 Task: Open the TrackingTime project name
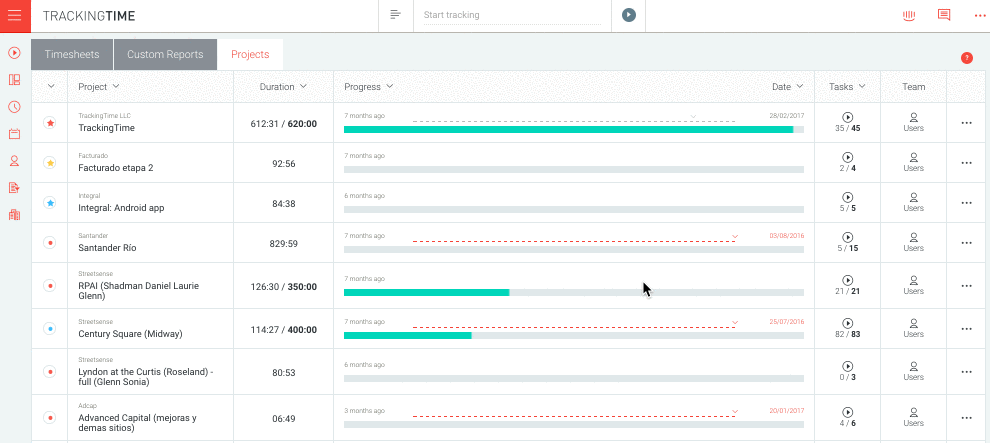pyautogui.click(x=107, y=127)
